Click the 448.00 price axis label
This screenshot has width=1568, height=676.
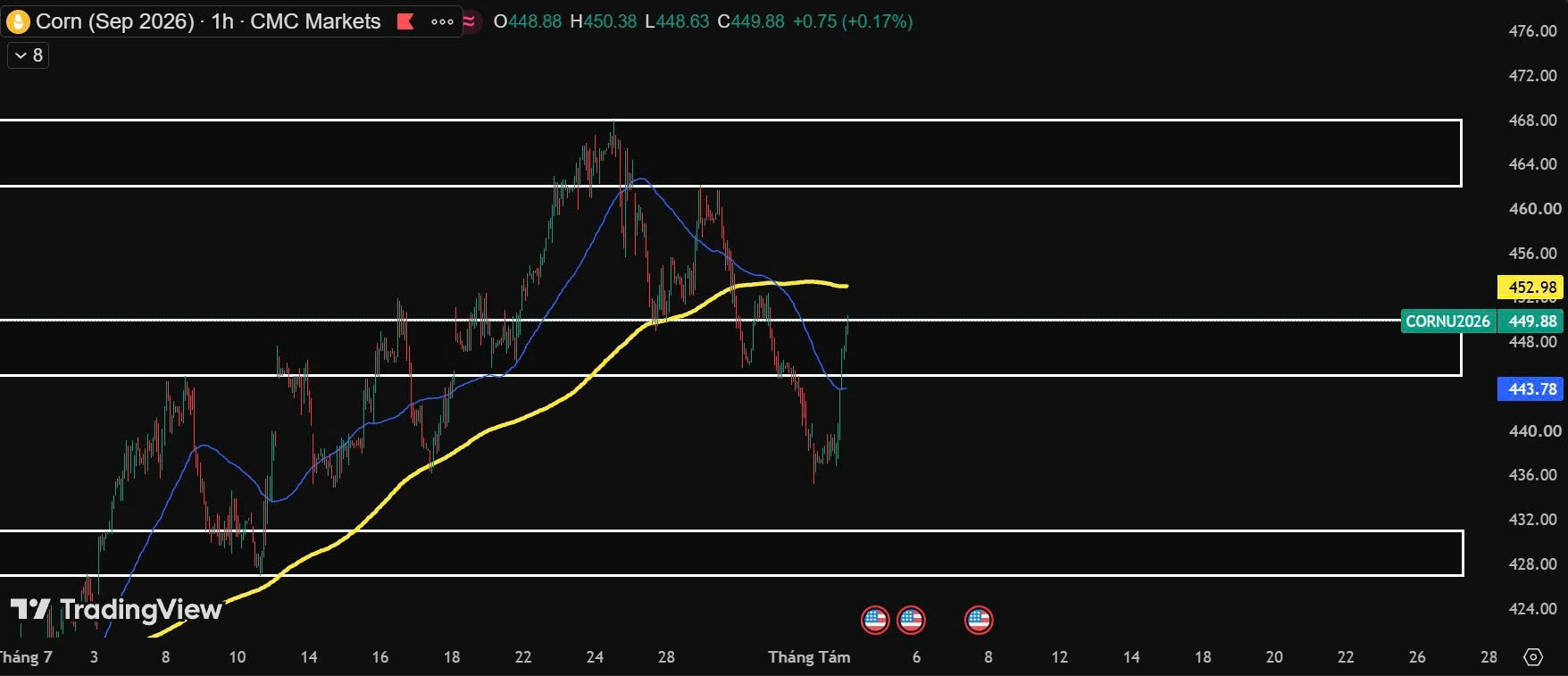coord(1532,342)
